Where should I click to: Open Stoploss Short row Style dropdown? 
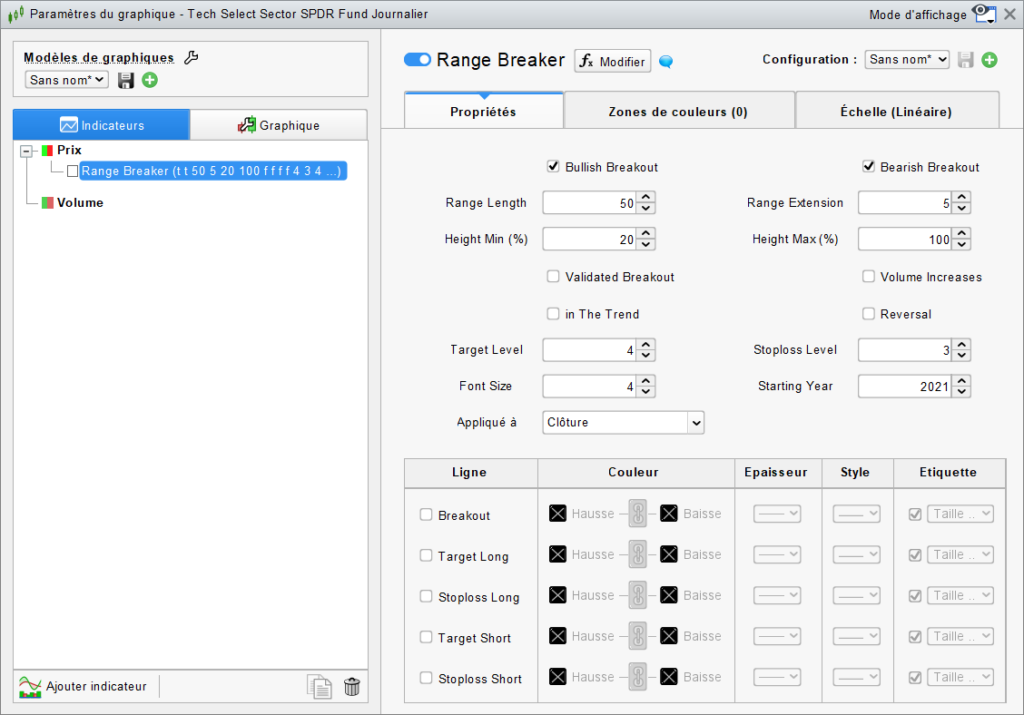coord(856,677)
